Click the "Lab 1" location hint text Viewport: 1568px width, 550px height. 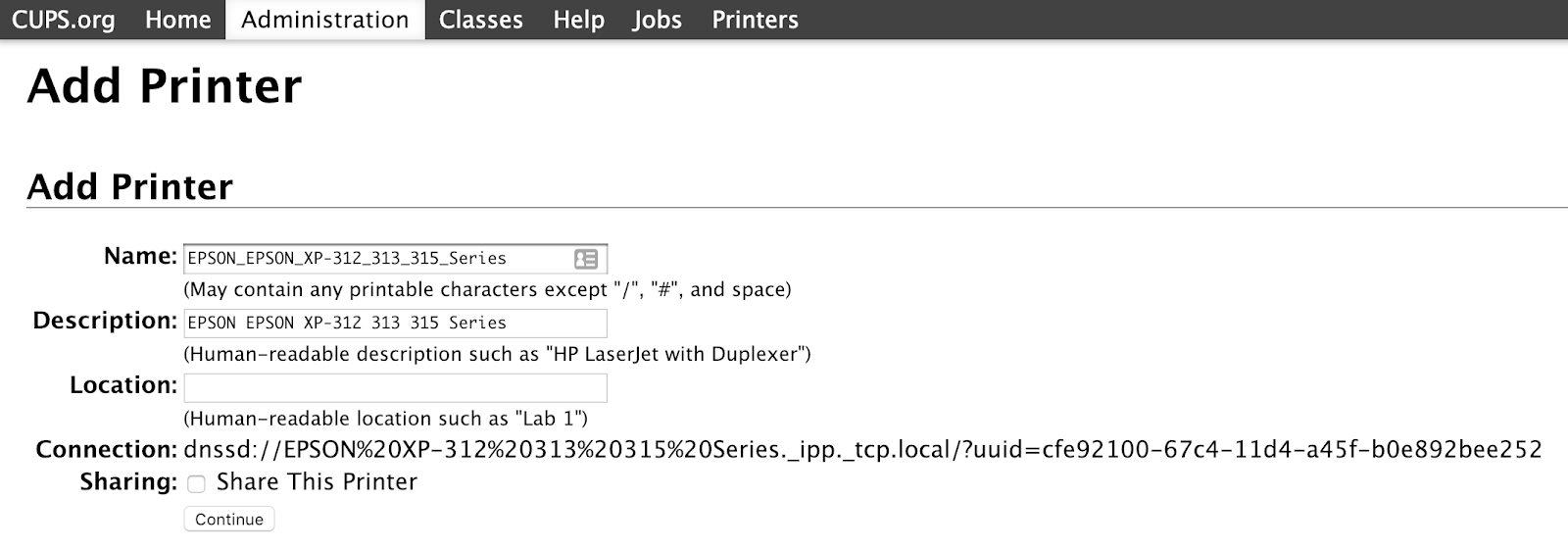[x=385, y=419]
